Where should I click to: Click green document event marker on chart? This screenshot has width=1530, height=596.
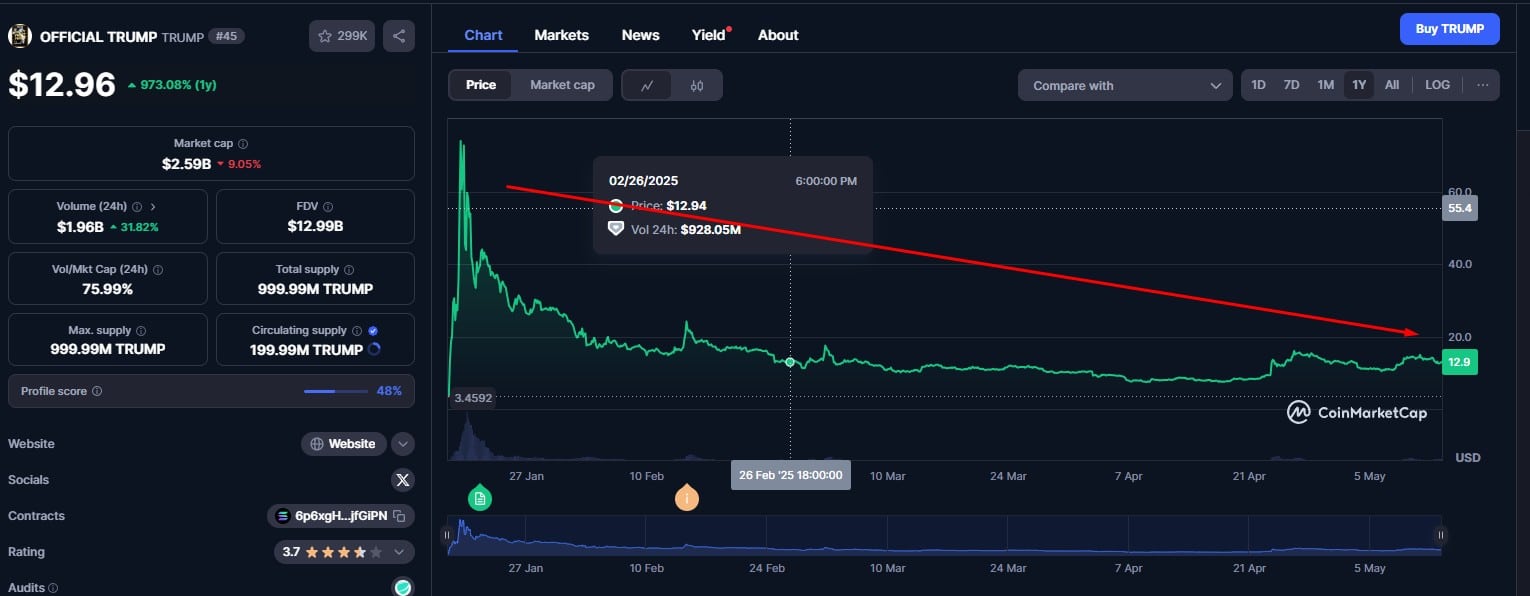coord(480,497)
